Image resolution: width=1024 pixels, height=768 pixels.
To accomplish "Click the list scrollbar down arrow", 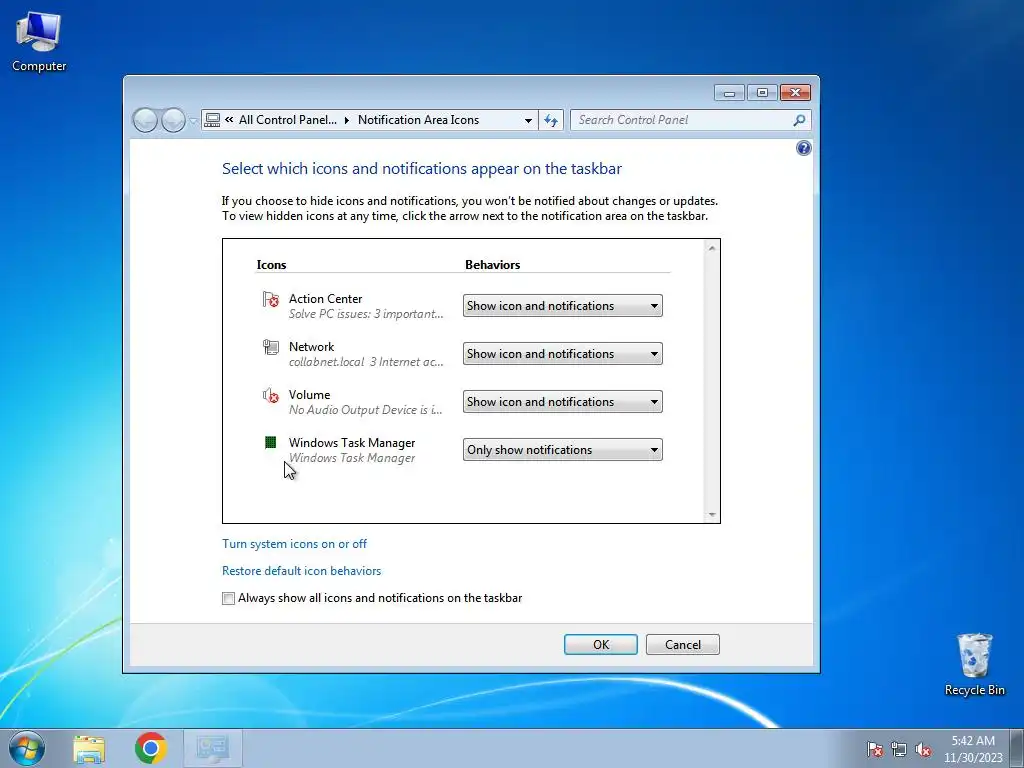I will (x=712, y=515).
